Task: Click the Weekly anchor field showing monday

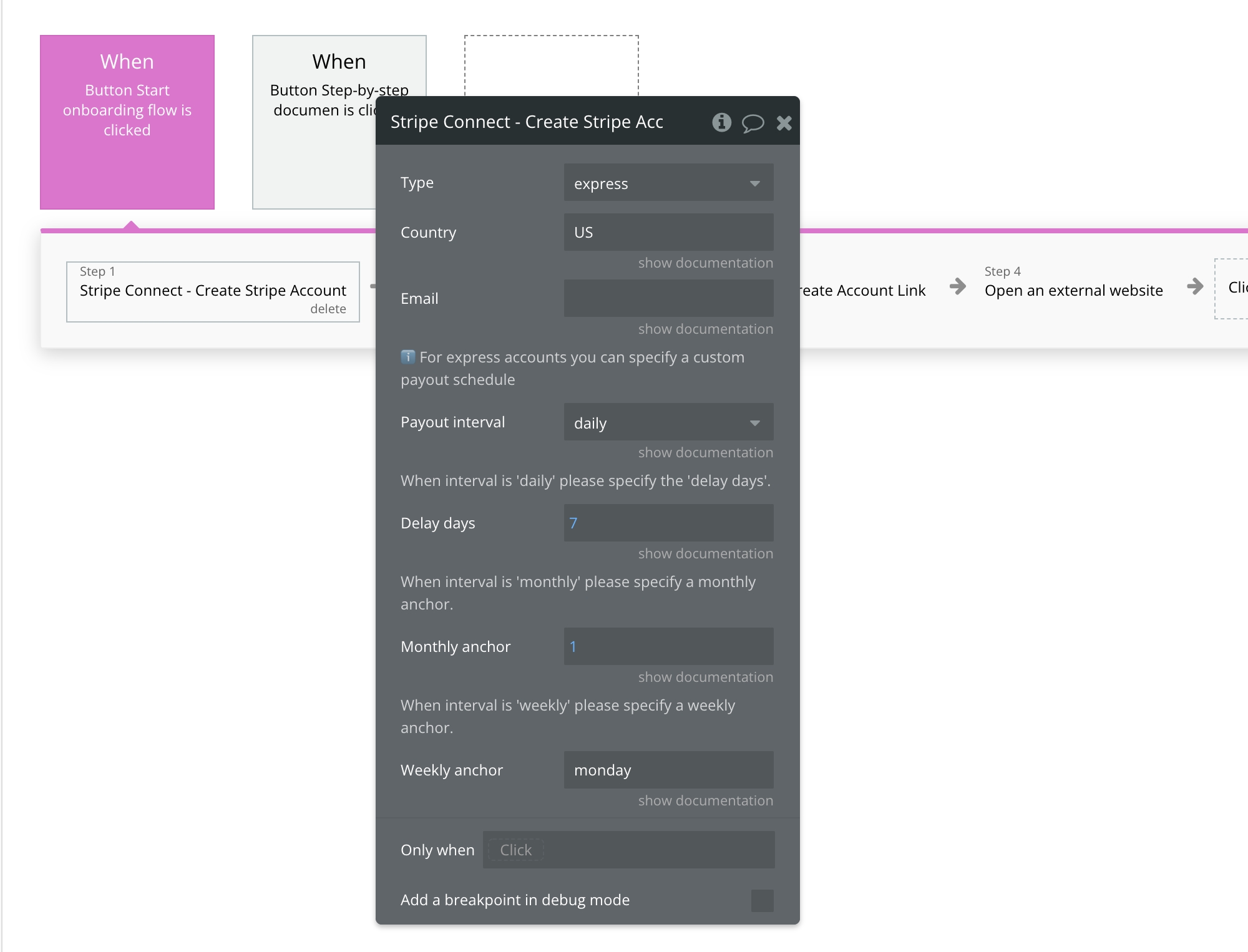Action: [x=668, y=770]
